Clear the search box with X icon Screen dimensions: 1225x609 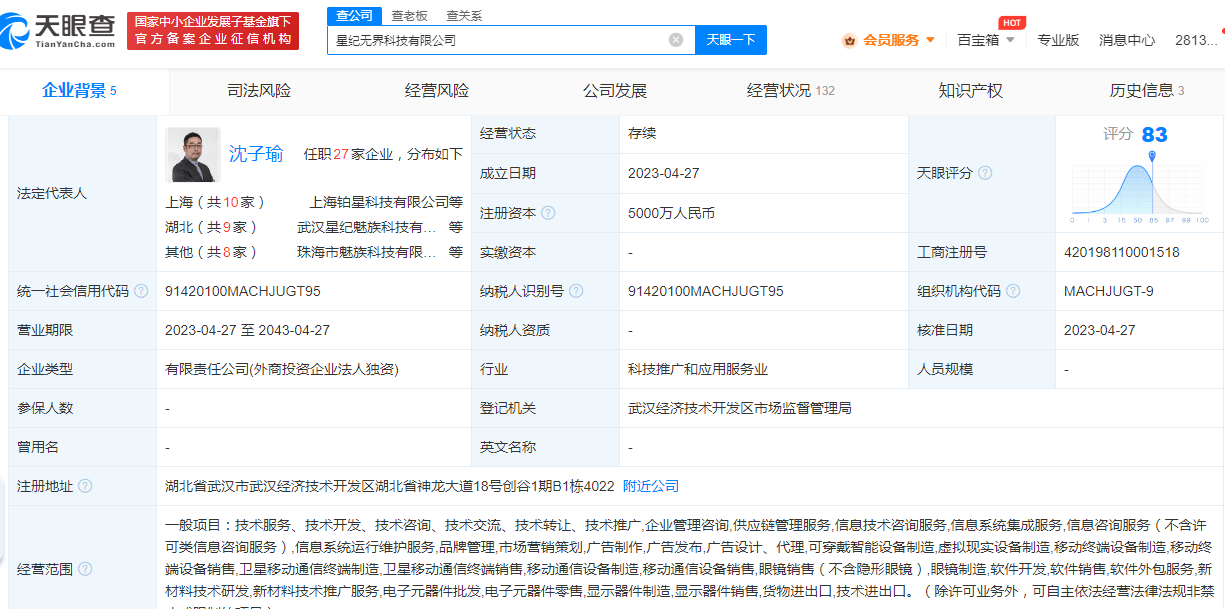(676, 40)
